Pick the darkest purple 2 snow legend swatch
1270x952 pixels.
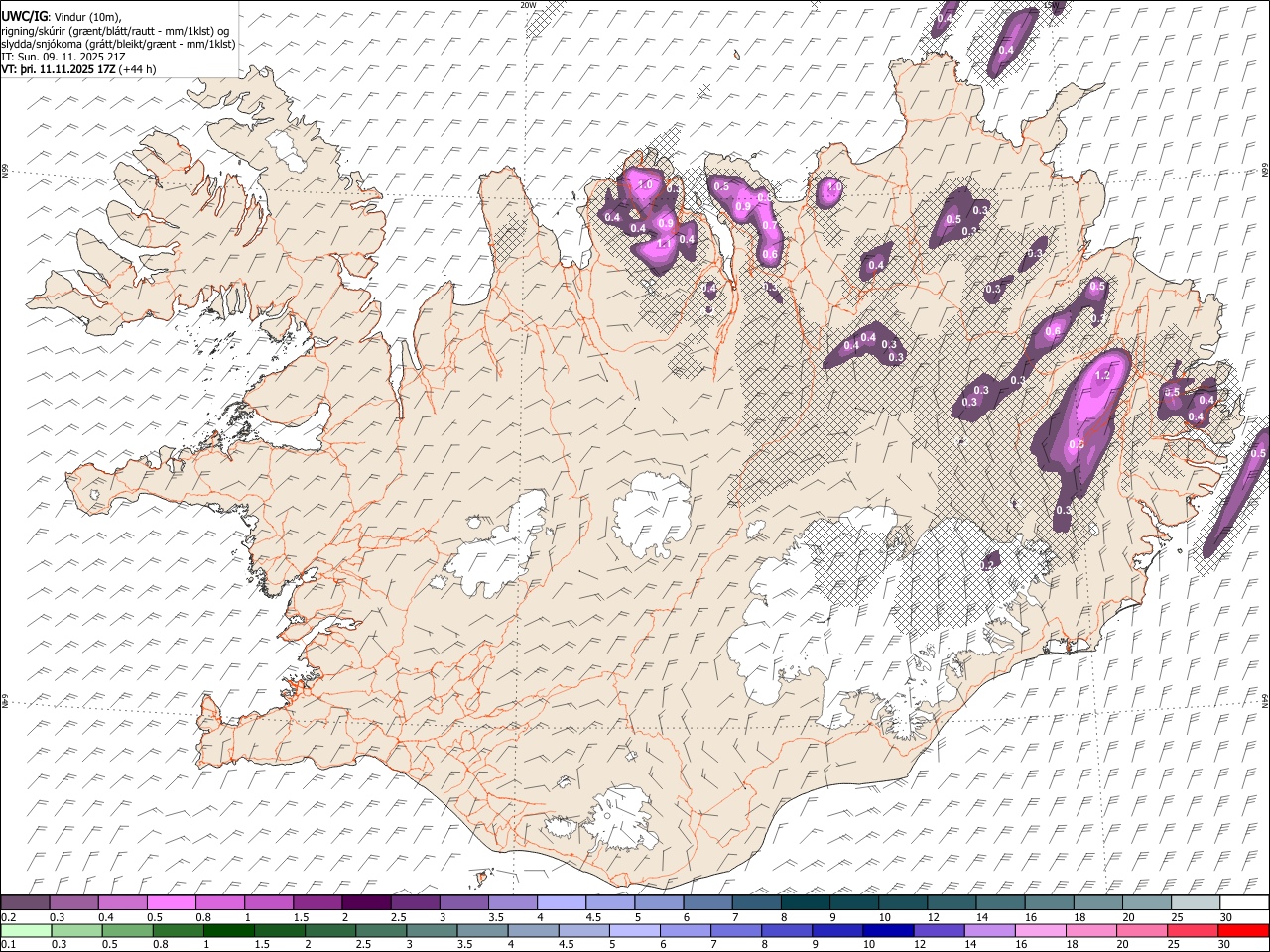tap(366, 902)
